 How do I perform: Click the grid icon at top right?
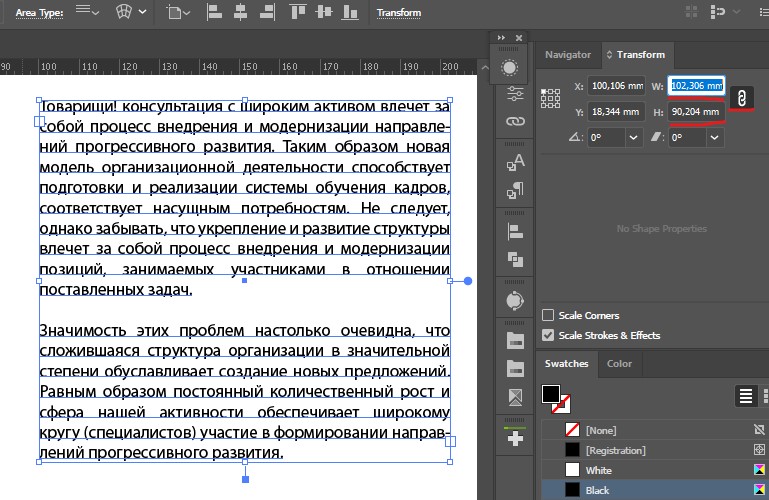(x=692, y=11)
